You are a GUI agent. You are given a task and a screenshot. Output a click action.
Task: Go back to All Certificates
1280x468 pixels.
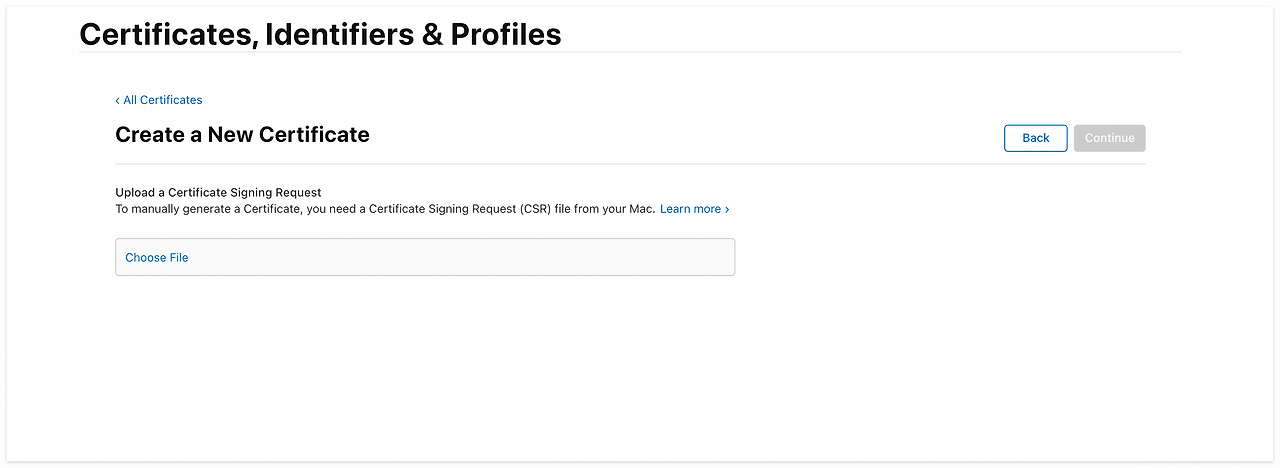(162, 100)
